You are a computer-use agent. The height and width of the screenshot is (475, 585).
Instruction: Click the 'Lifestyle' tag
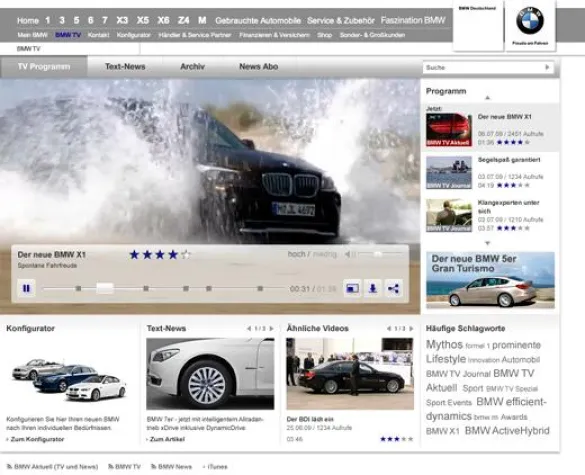446,359
